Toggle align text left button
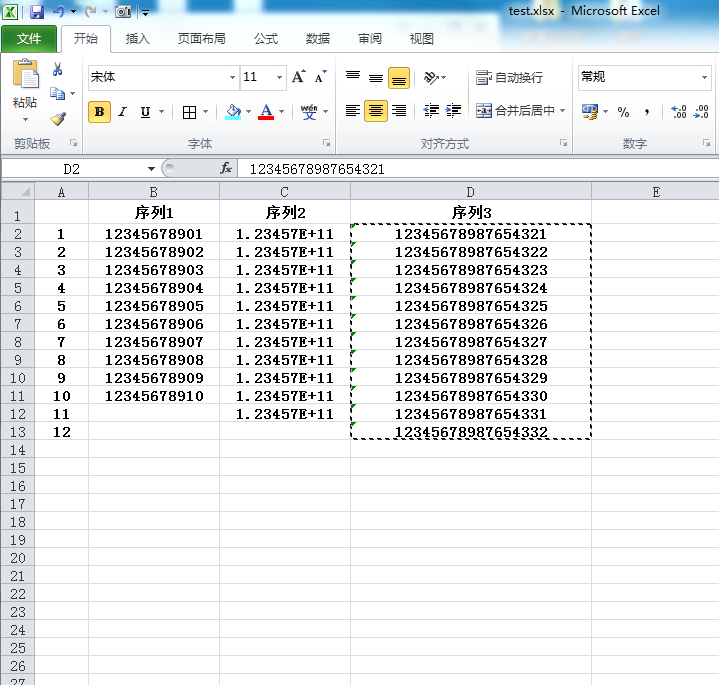This screenshot has width=719, height=685. pos(353,111)
